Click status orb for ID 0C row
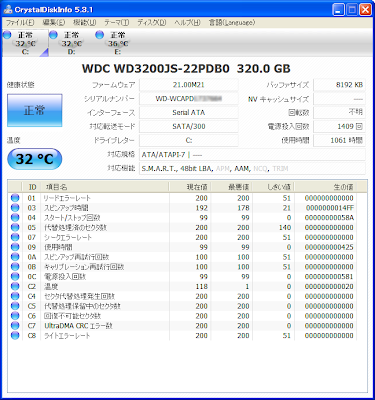The image size is (375, 400). (15, 277)
